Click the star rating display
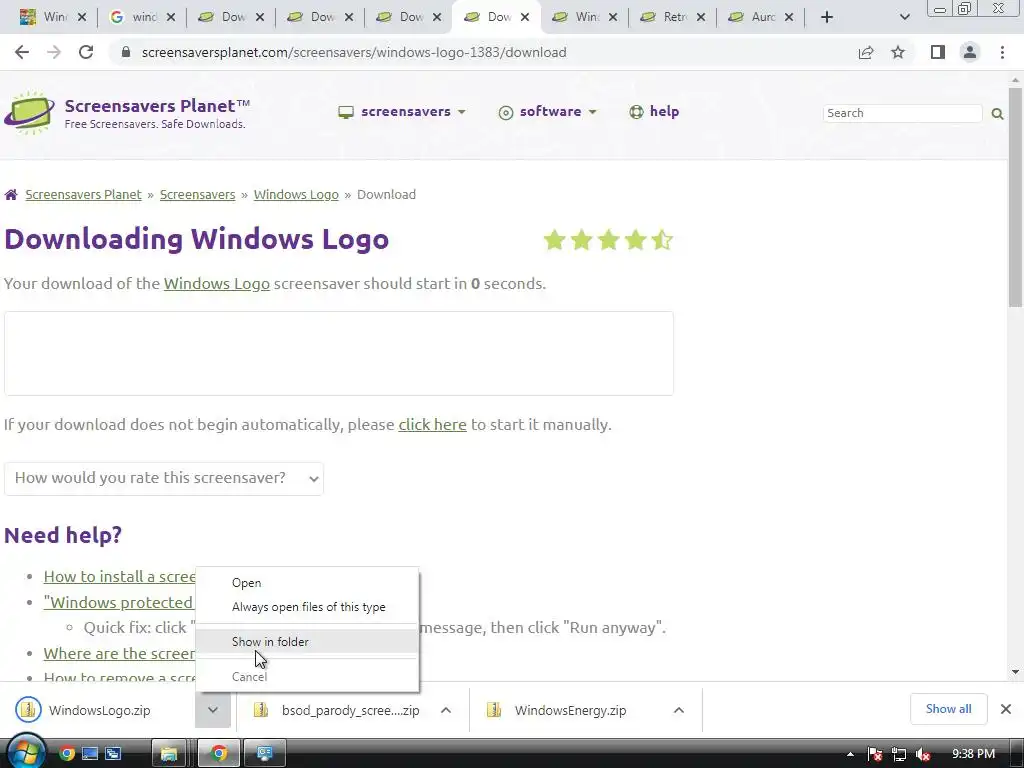Viewport: 1024px width, 768px height. coord(608,240)
